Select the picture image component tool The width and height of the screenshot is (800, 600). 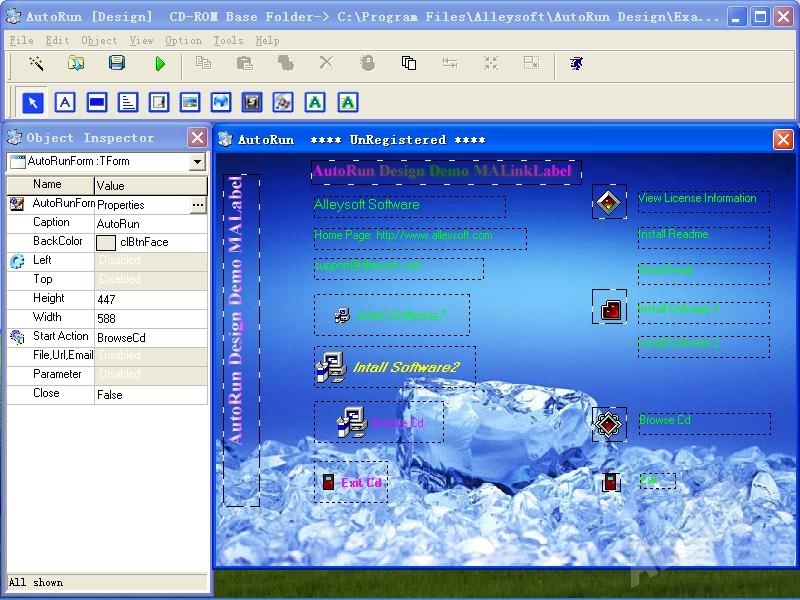[190, 102]
